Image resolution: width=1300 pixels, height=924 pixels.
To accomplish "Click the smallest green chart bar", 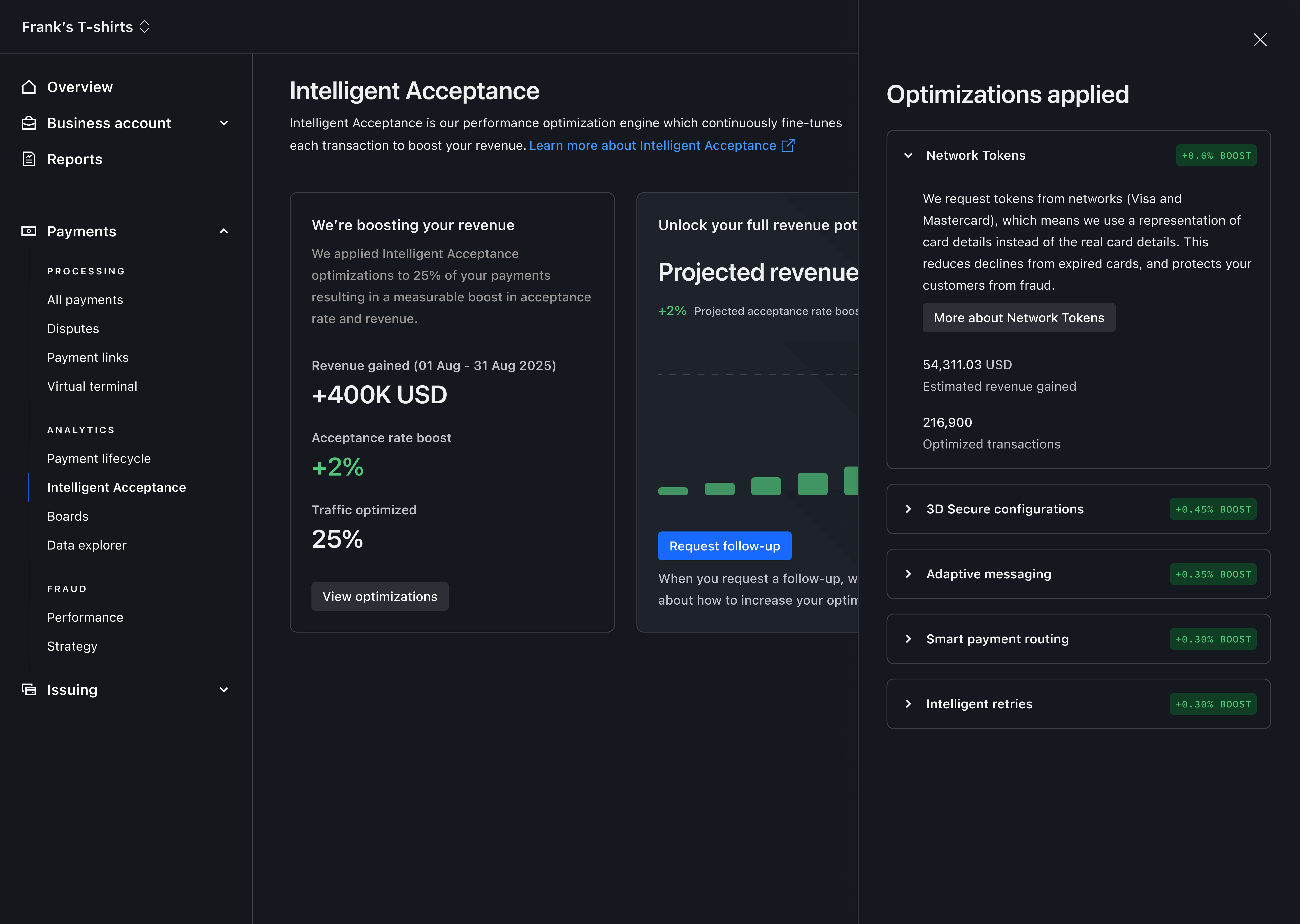I will [673, 491].
